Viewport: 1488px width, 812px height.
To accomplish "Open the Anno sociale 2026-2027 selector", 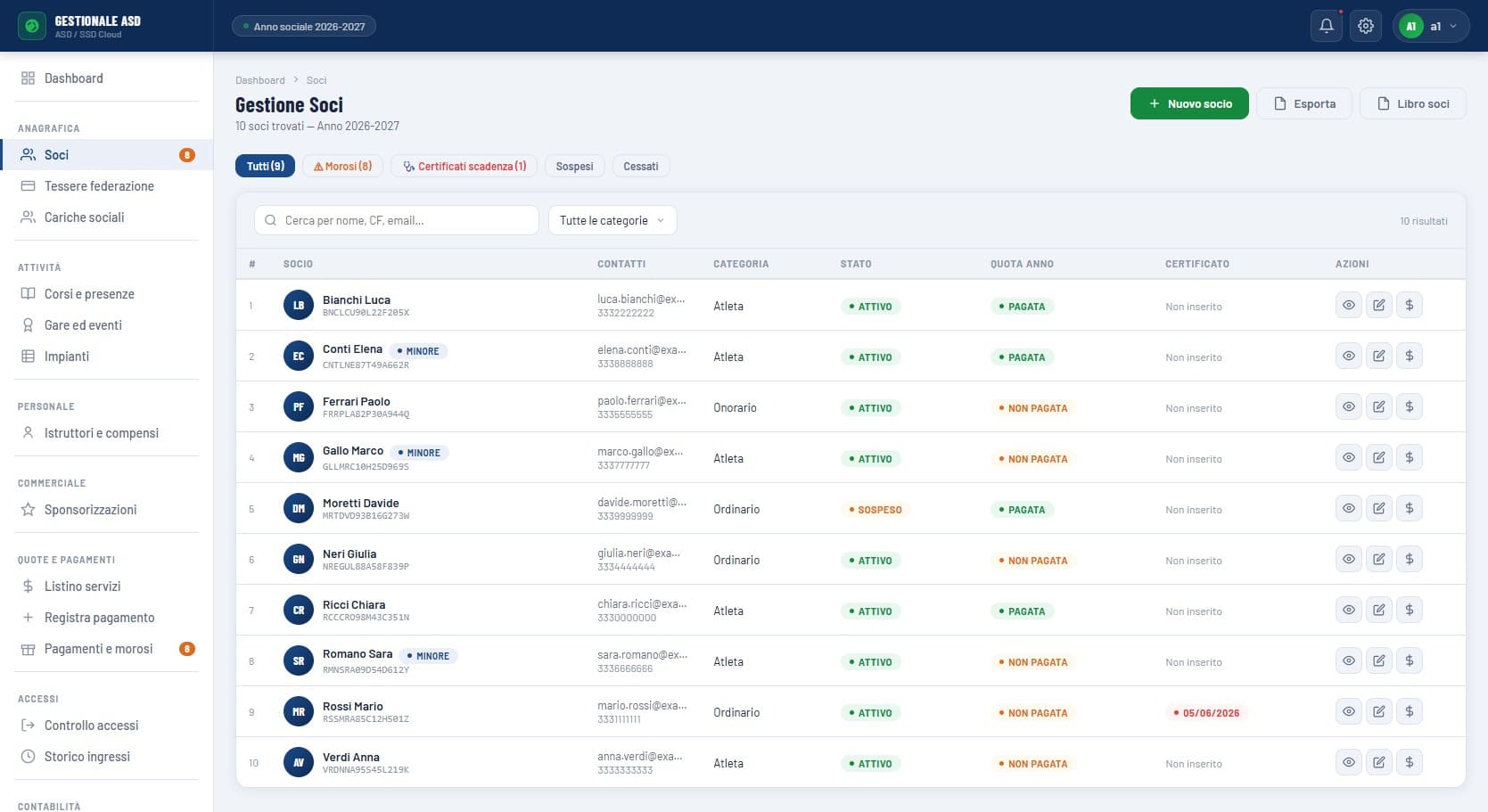I will pos(304,26).
